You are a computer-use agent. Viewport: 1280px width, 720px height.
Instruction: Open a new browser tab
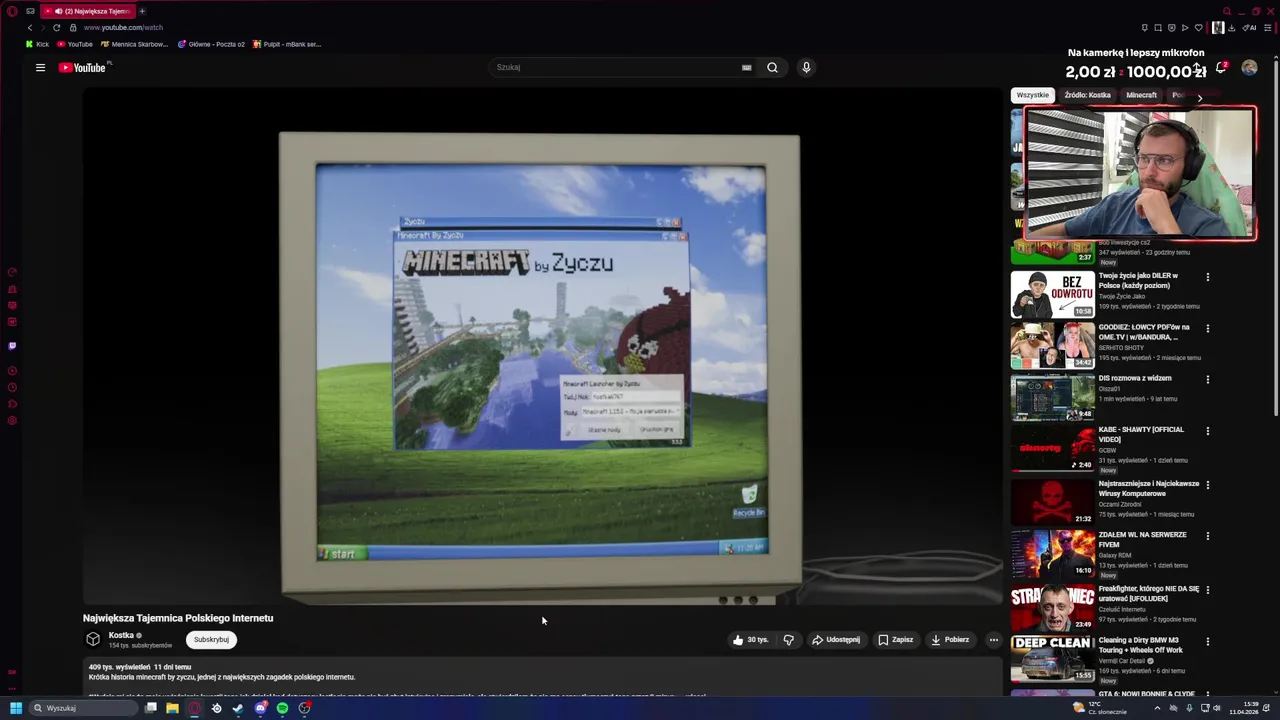(x=142, y=11)
